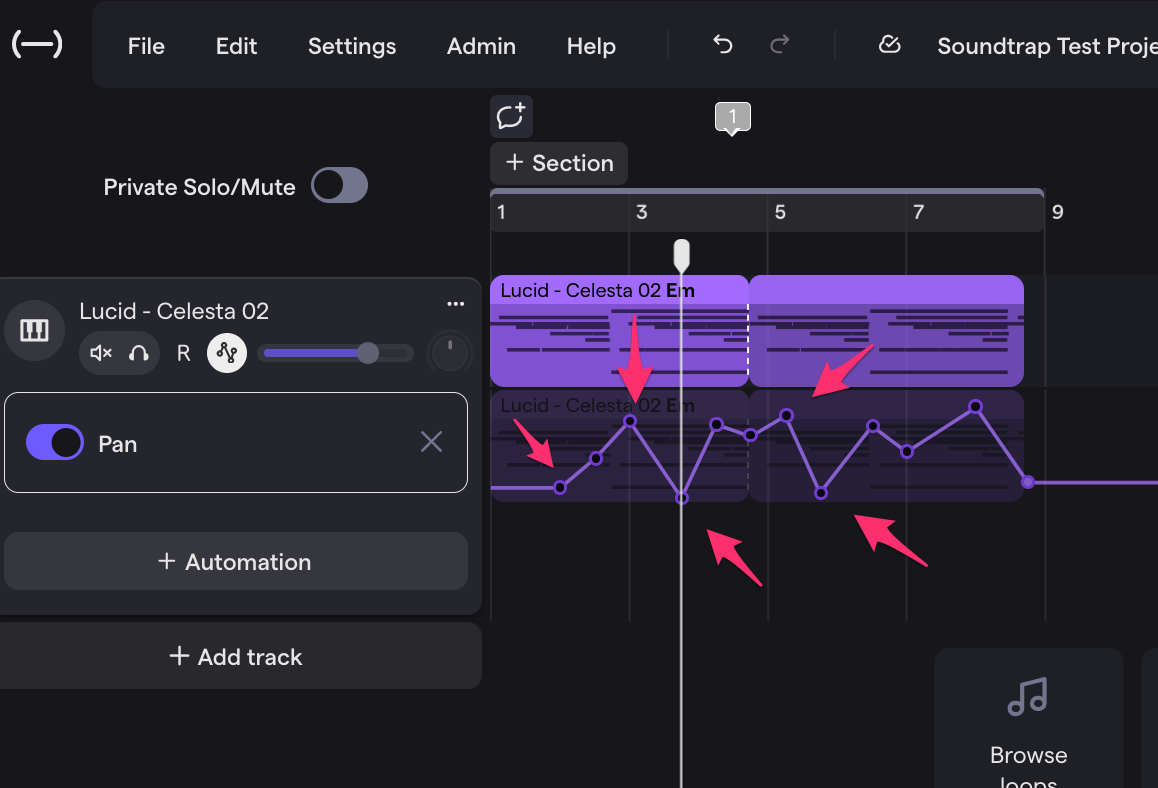Click the redo arrow icon
The height and width of the screenshot is (788, 1158).
point(780,45)
